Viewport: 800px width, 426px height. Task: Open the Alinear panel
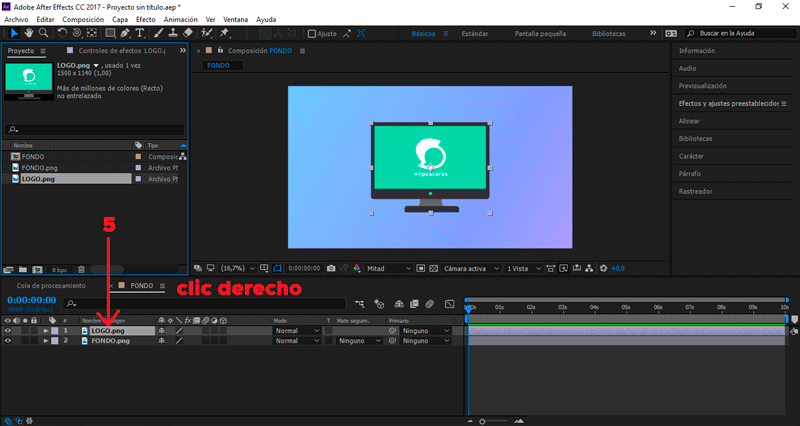(x=689, y=121)
